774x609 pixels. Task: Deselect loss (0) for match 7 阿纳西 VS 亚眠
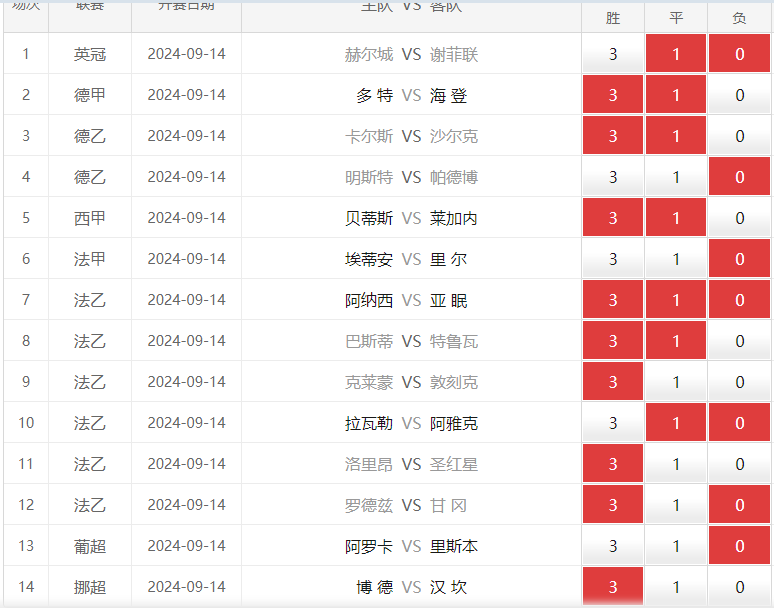(x=739, y=299)
